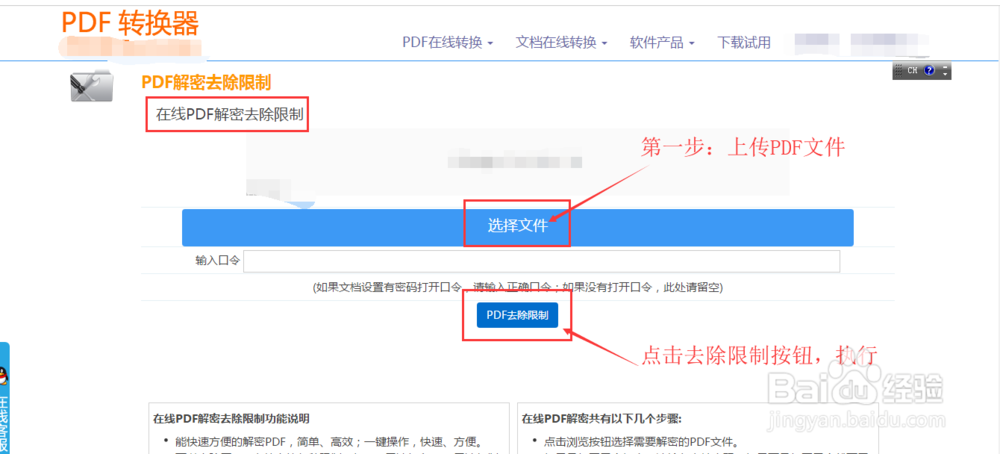This screenshot has width=1000, height=454.
Task: Open the PDF在线转换 dropdown menu
Action: [x=448, y=43]
